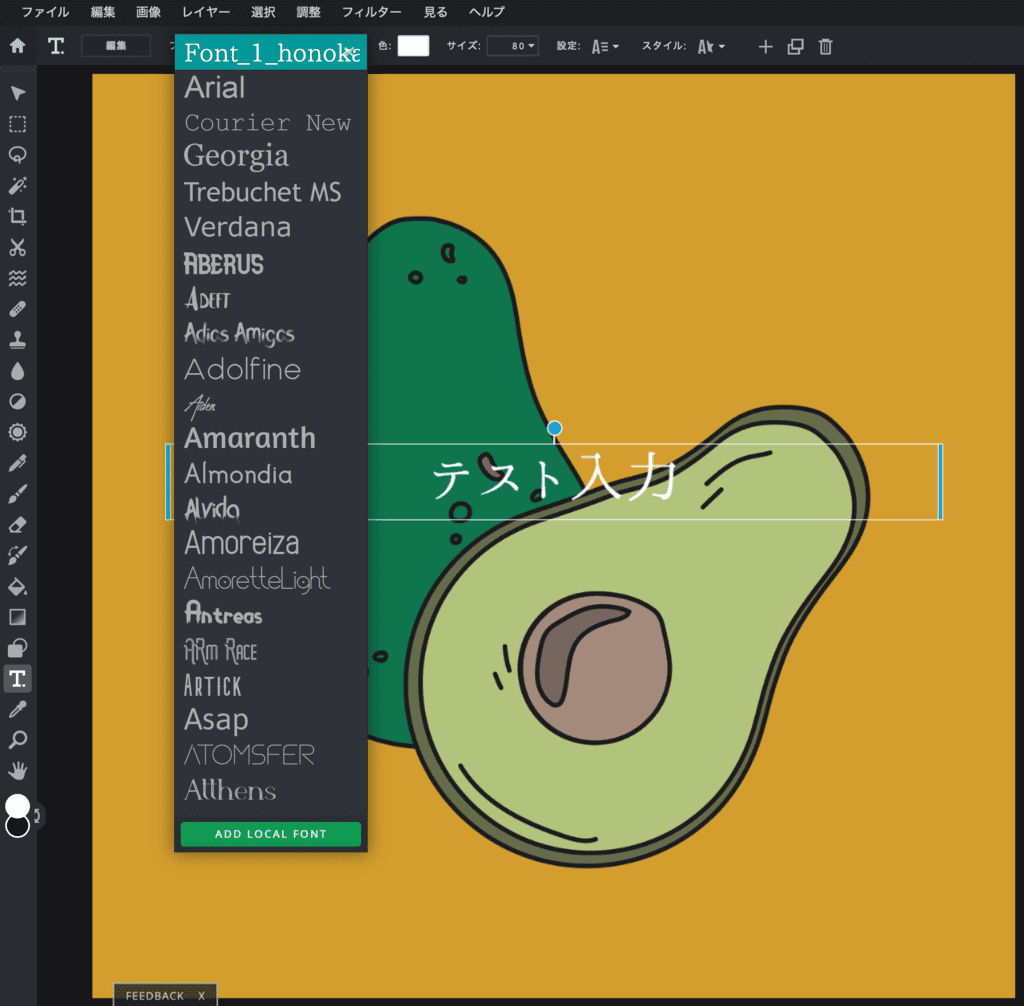
Task: Click the ADD LOCAL FONT button
Action: [270, 834]
